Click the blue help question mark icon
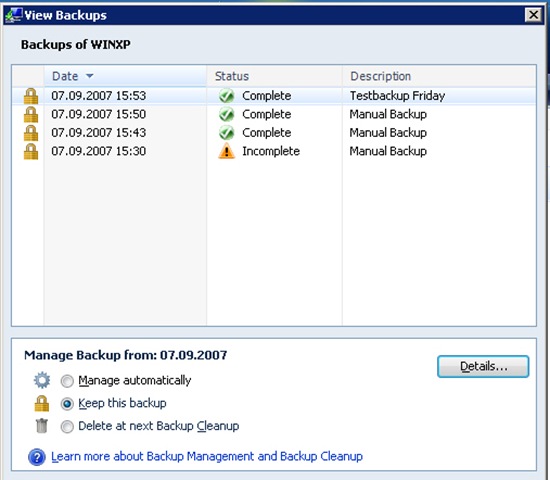 [x=37, y=457]
